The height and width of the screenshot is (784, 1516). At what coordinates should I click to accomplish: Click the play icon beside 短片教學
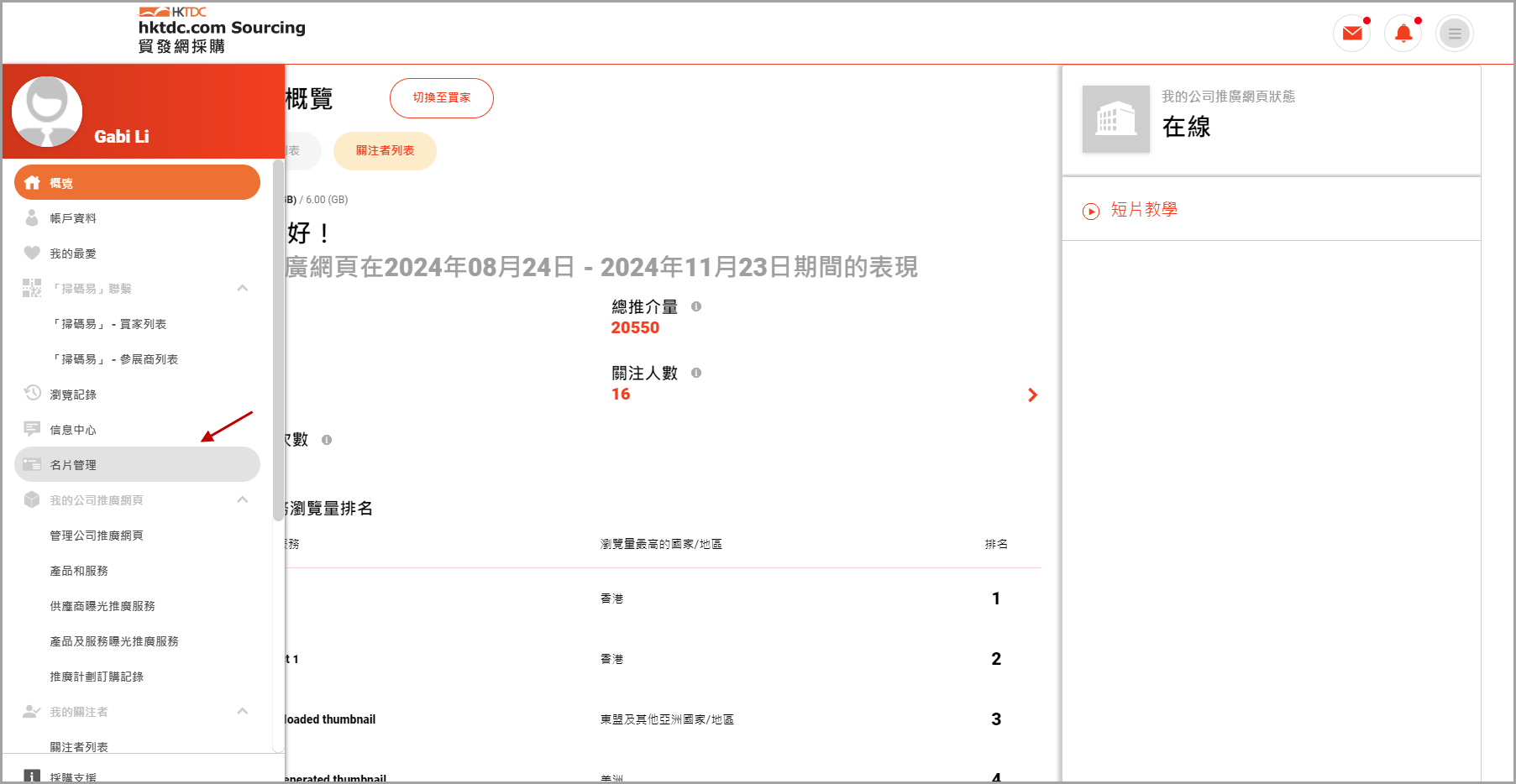pyautogui.click(x=1091, y=211)
